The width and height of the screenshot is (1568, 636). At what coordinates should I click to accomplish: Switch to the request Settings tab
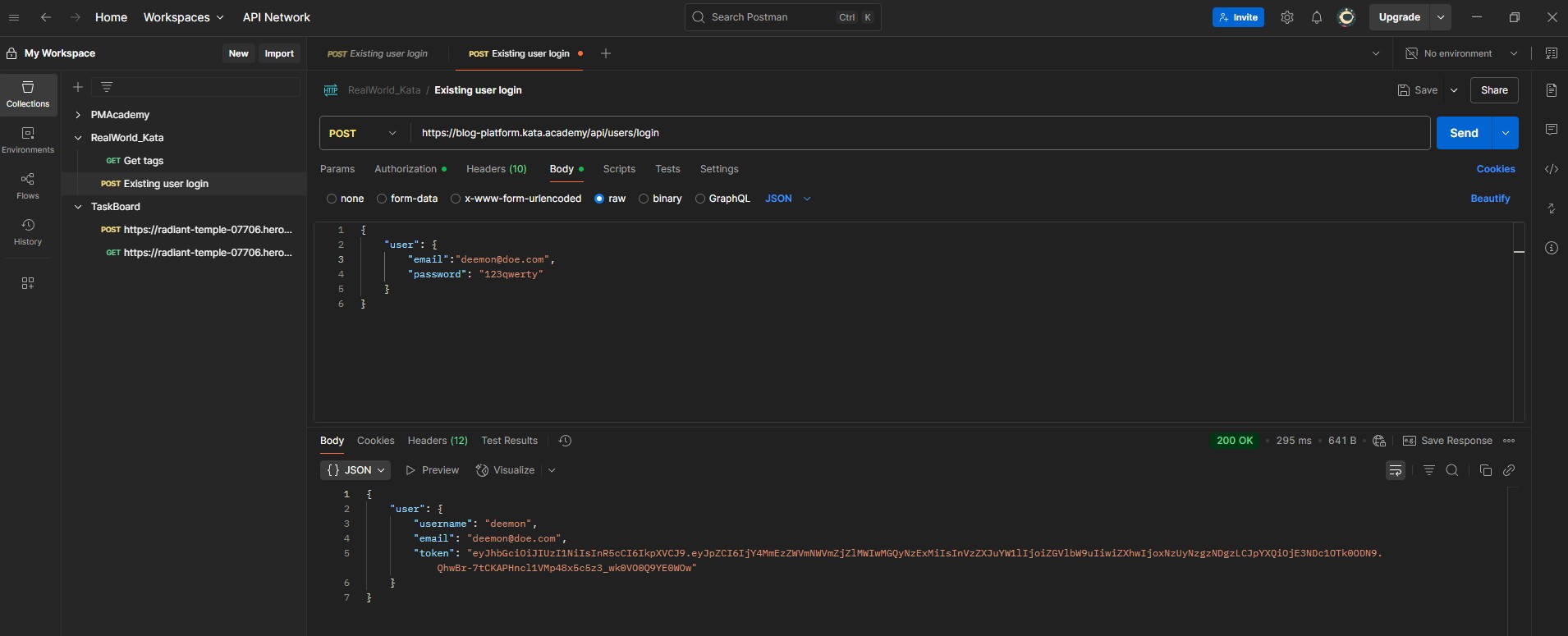(719, 169)
